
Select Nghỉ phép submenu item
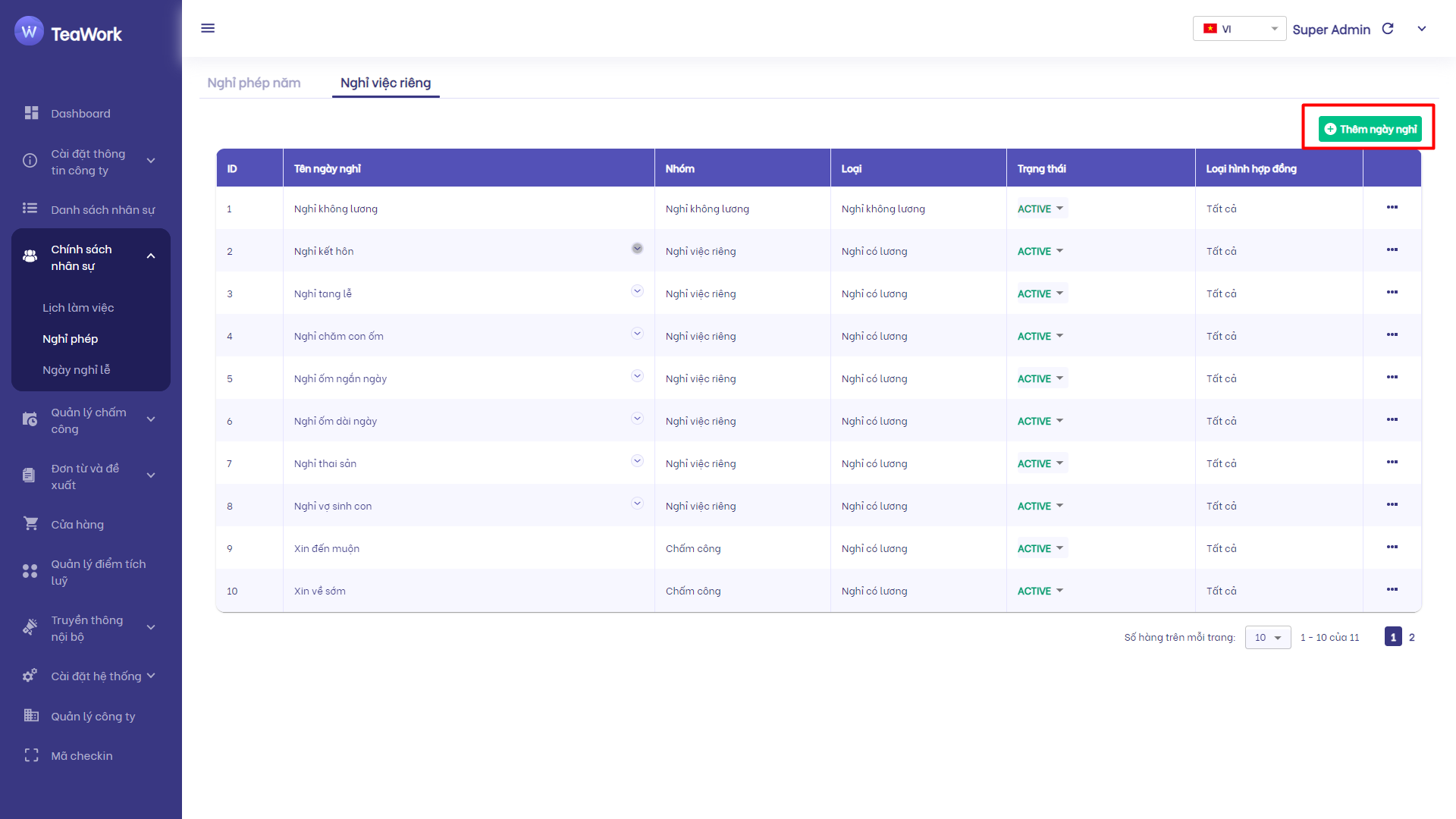tap(70, 339)
